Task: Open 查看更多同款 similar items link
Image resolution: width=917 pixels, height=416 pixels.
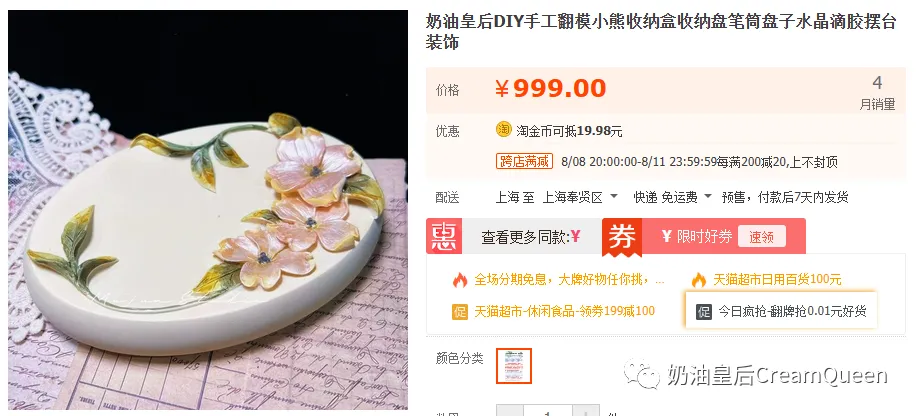Action: (531, 236)
